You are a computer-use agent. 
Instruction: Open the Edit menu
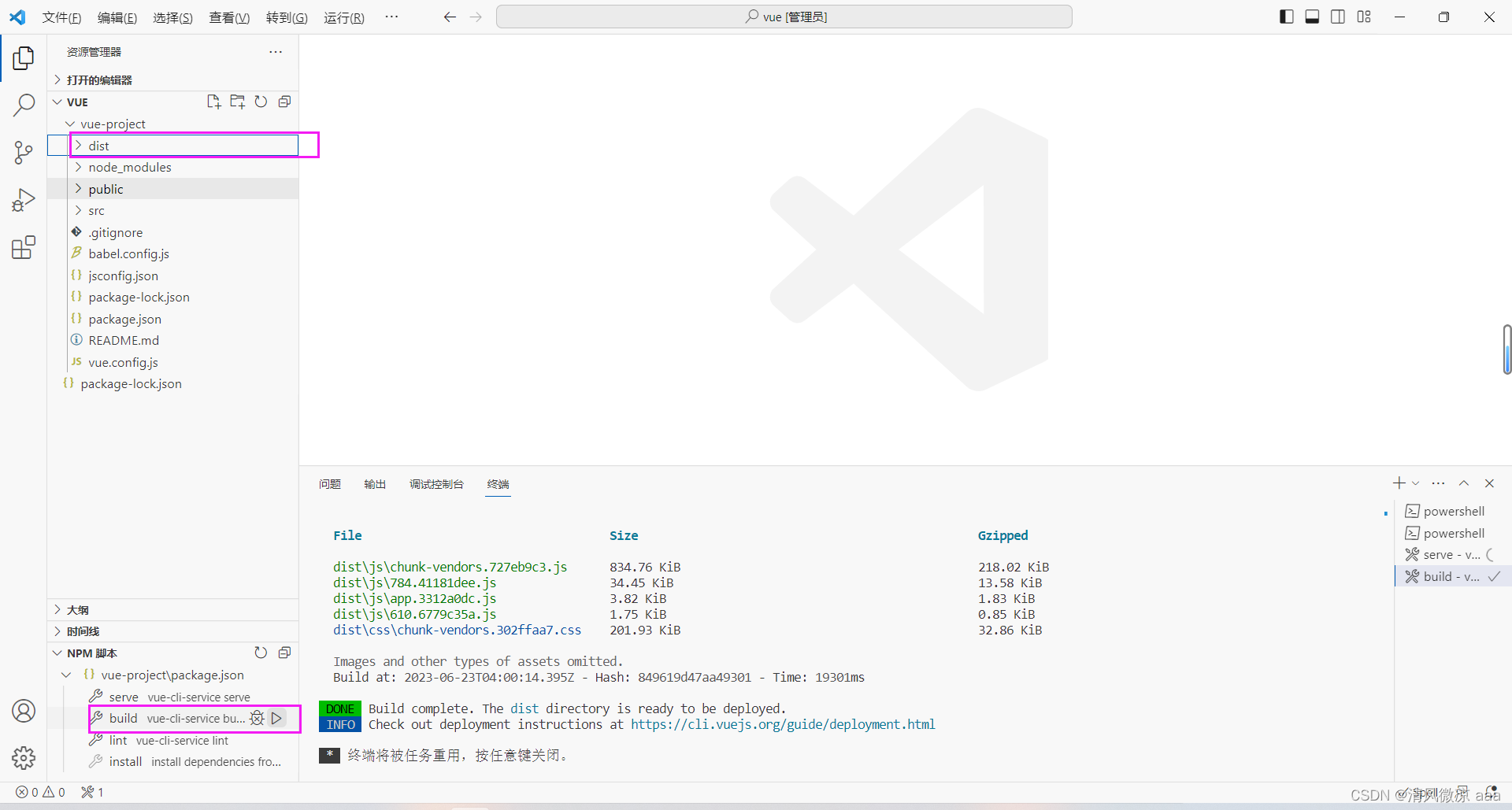(117, 17)
